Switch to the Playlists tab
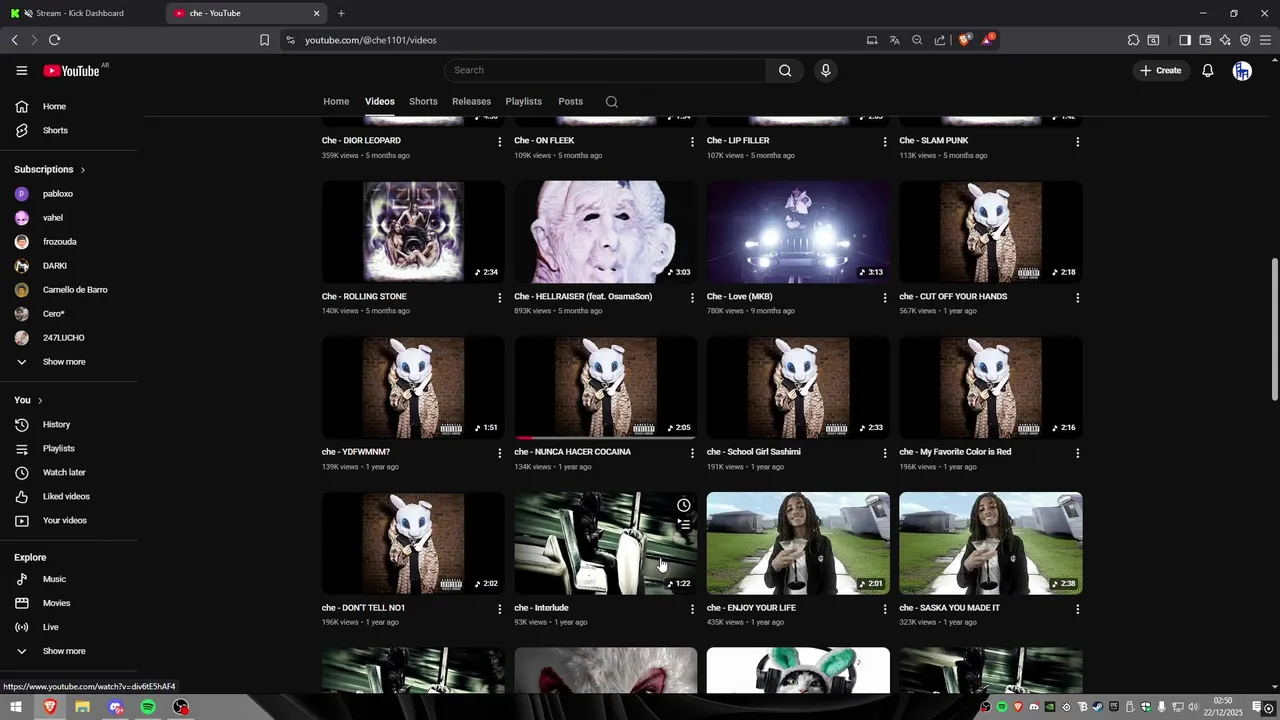Viewport: 1280px width, 720px height. pyautogui.click(x=523, y=101)
